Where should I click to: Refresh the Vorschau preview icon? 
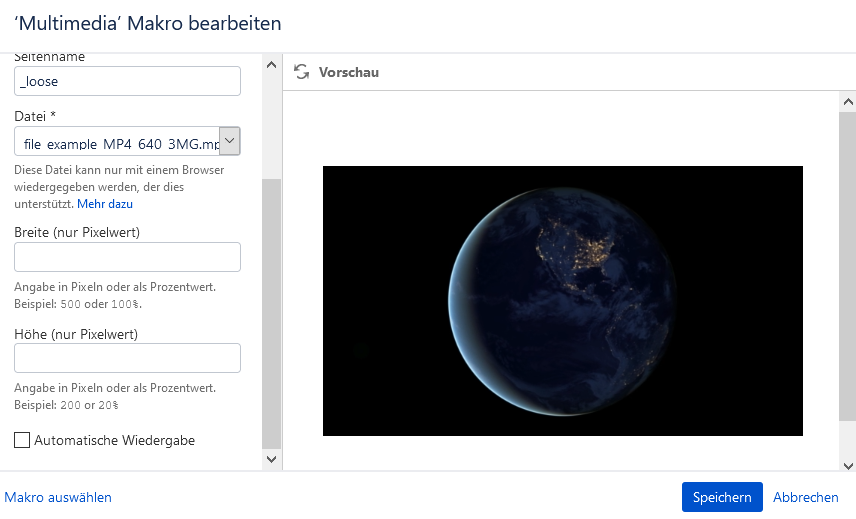point(301,72)
